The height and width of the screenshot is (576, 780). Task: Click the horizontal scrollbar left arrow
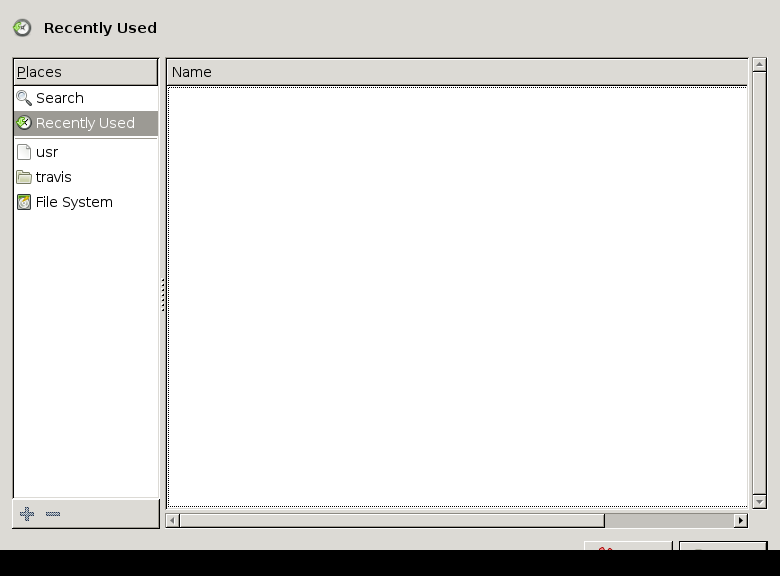[x=173, y=520]
